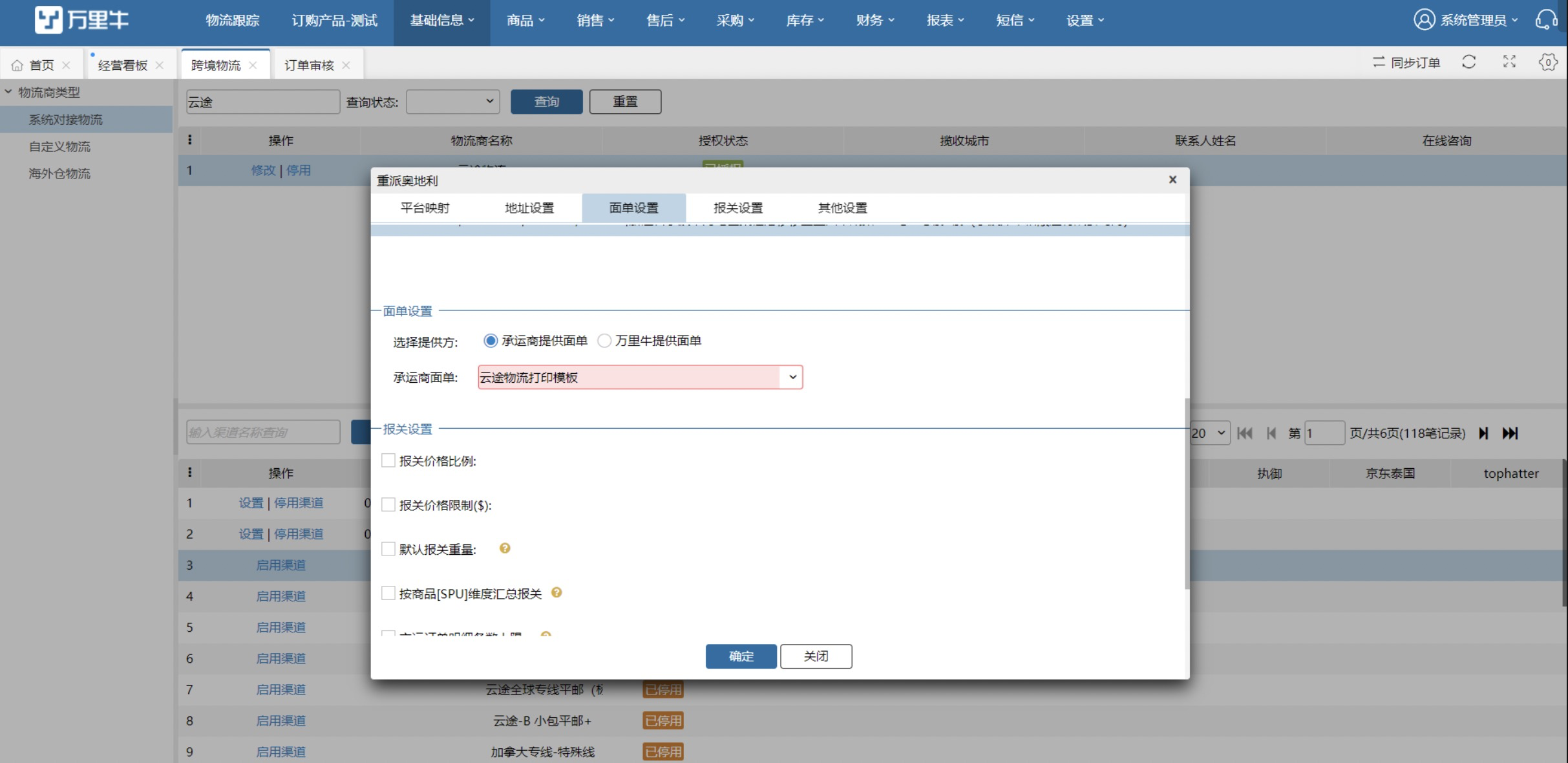1568x763 pixels.
Task: Open the 报表 menu dropdown
Action: (945, 21)
